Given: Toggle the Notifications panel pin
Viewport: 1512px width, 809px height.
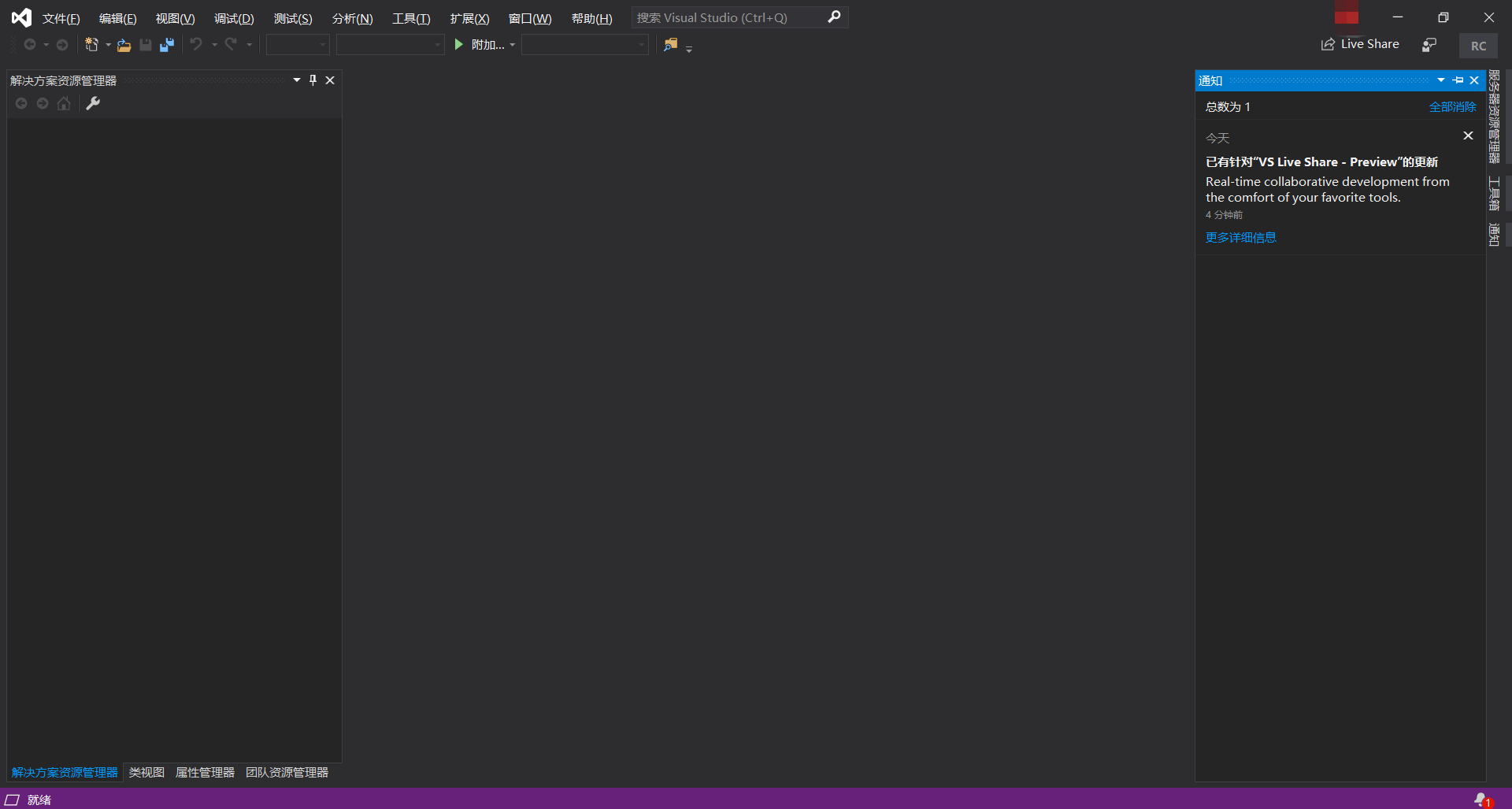Looking at the screenshot, I should (x=1458, y=80).
